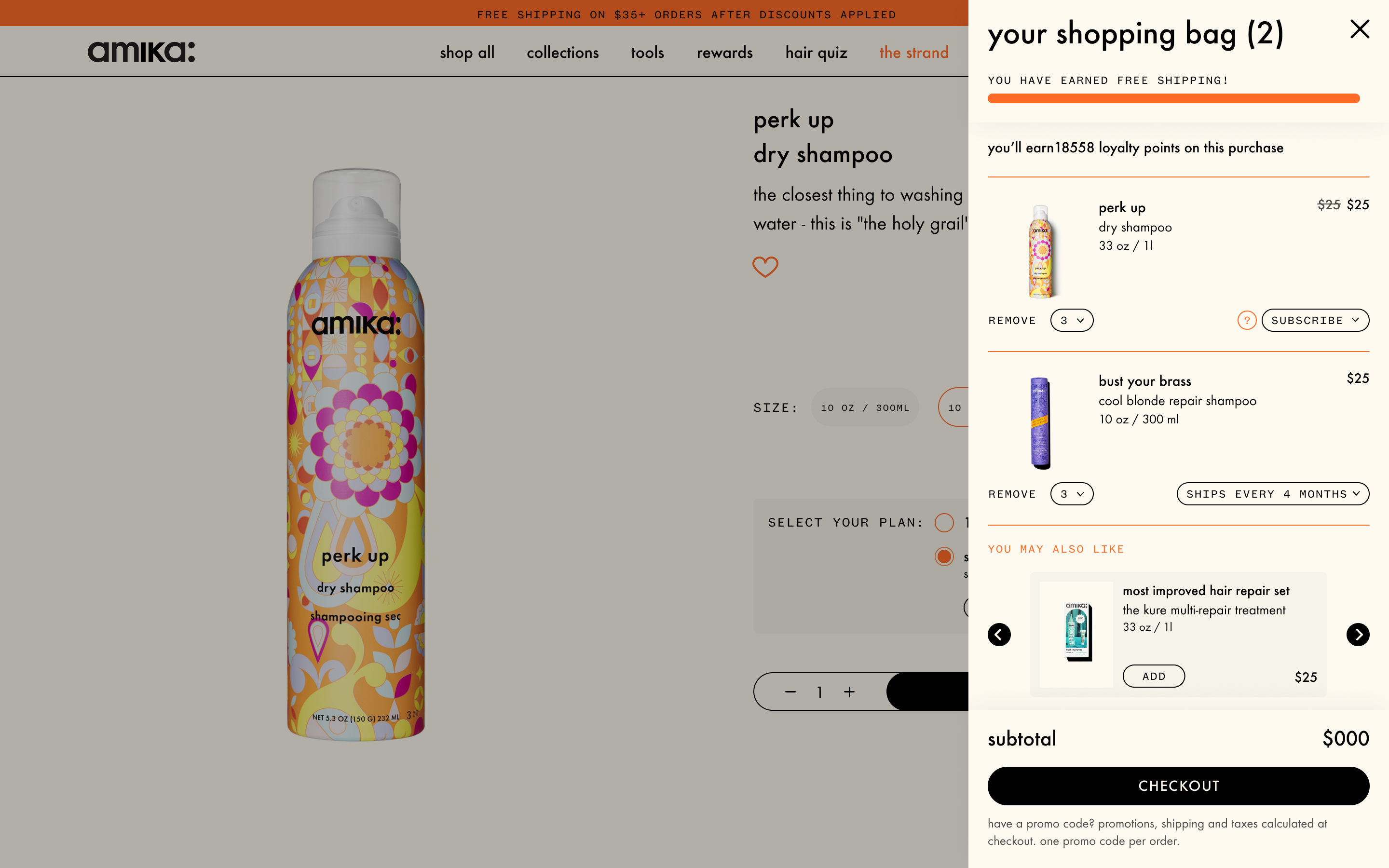This screenshot has height=868, width=1389.
Task: Click the subscription help question mark icon
Action: [x=1247, y=320]
